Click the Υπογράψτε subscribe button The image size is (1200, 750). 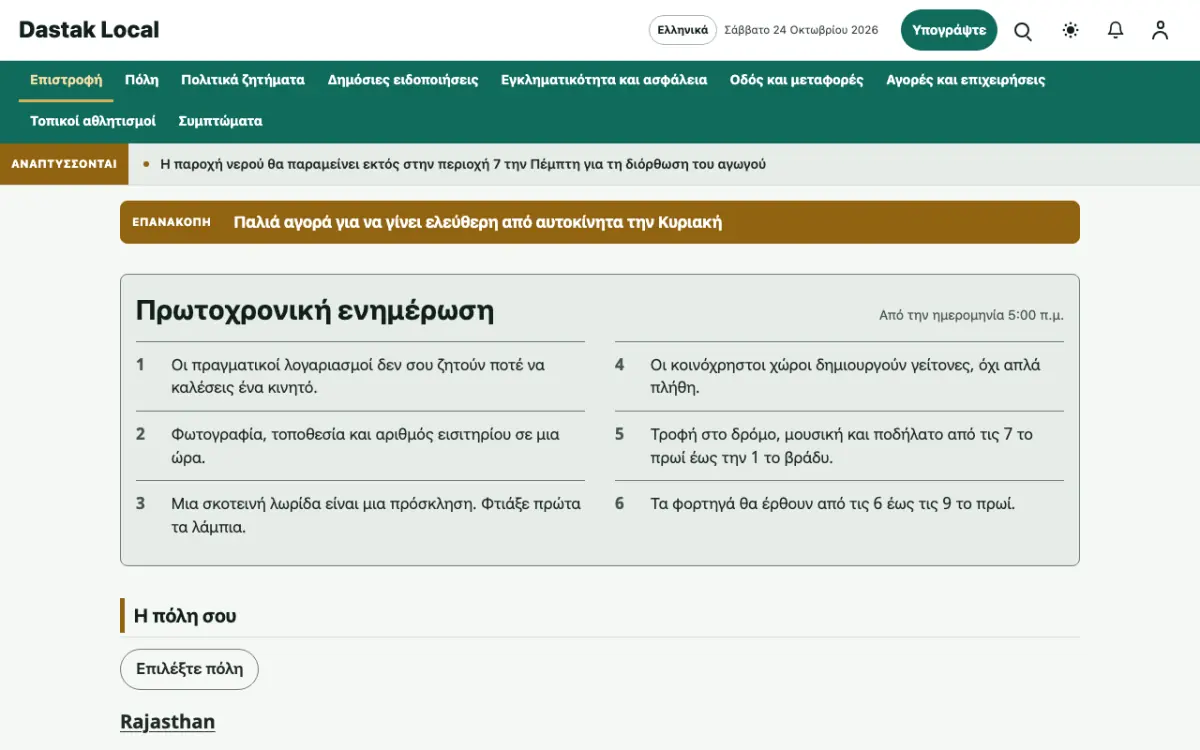(949, 30)
